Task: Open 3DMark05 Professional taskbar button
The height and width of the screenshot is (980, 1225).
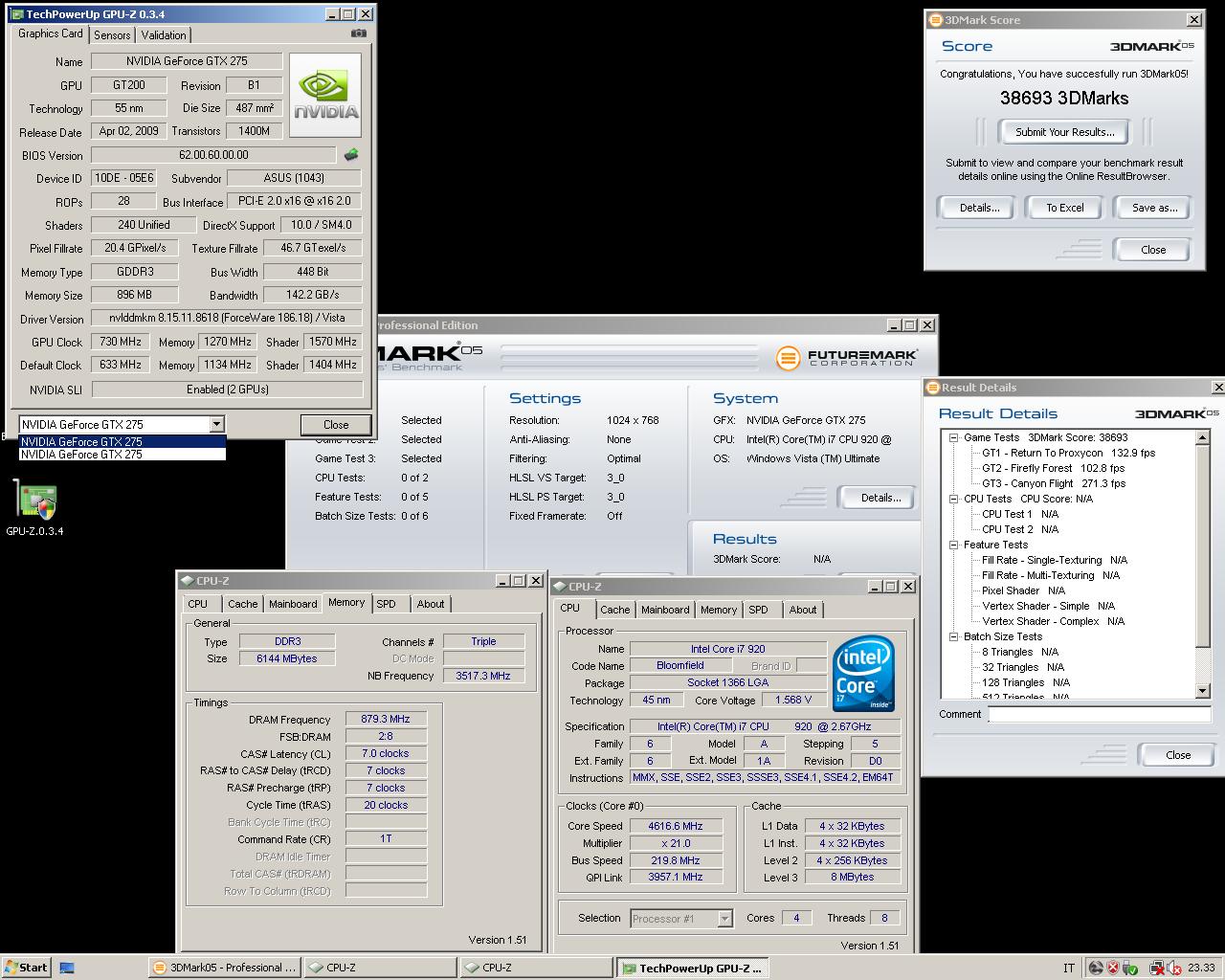Action: 226,968
